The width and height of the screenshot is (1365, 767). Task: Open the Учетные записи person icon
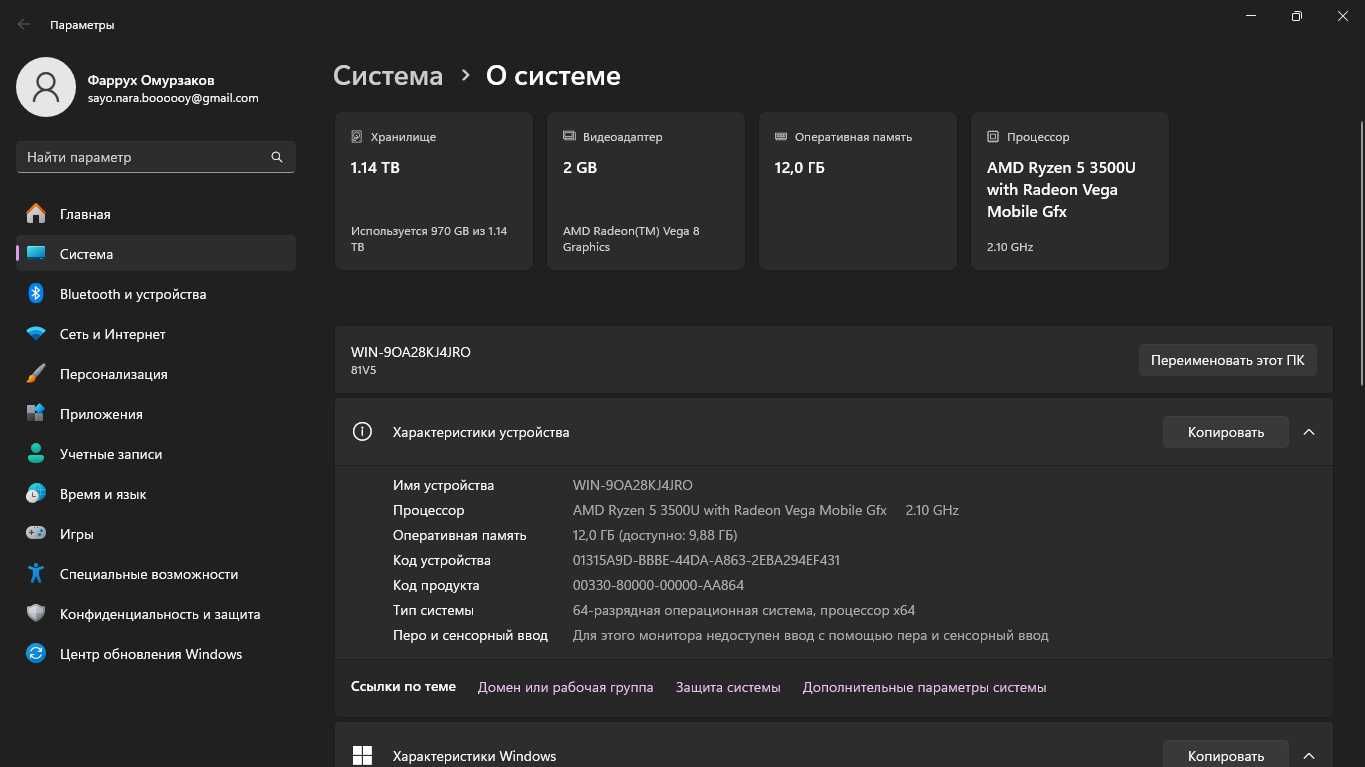pyautogui.click(x=36, y=454)
